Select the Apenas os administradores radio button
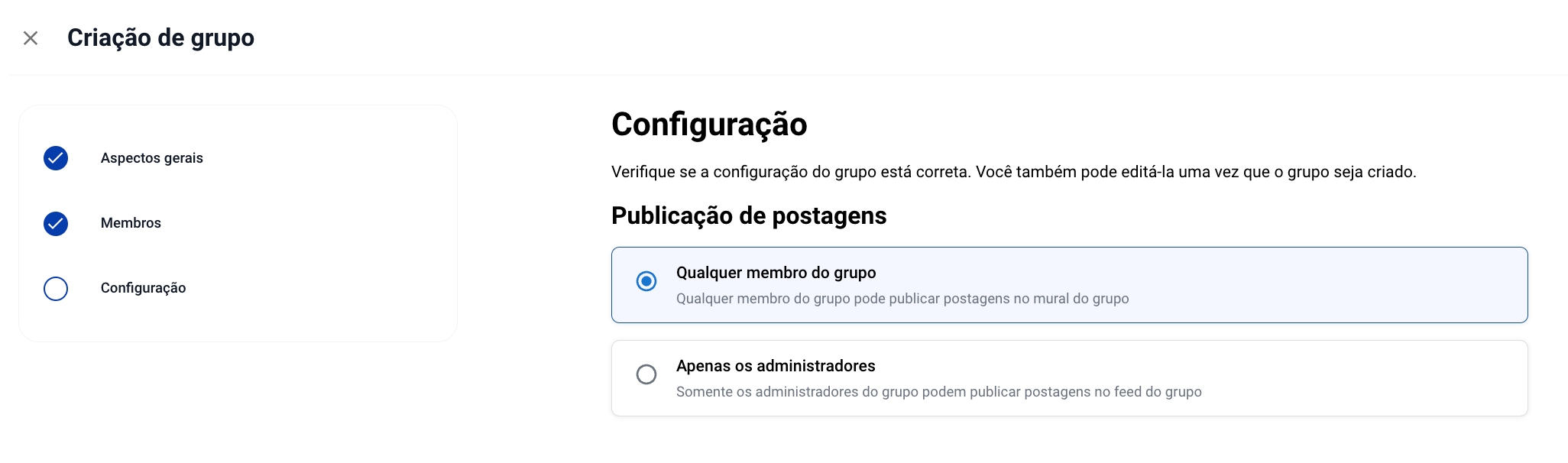The image size is (1568, 463). 646,374
